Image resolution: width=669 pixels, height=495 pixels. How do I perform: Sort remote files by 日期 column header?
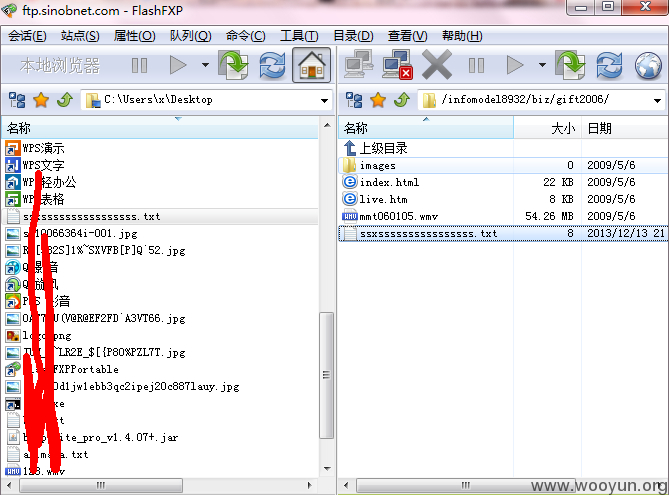pyautogui.click(x=625, y=128)
